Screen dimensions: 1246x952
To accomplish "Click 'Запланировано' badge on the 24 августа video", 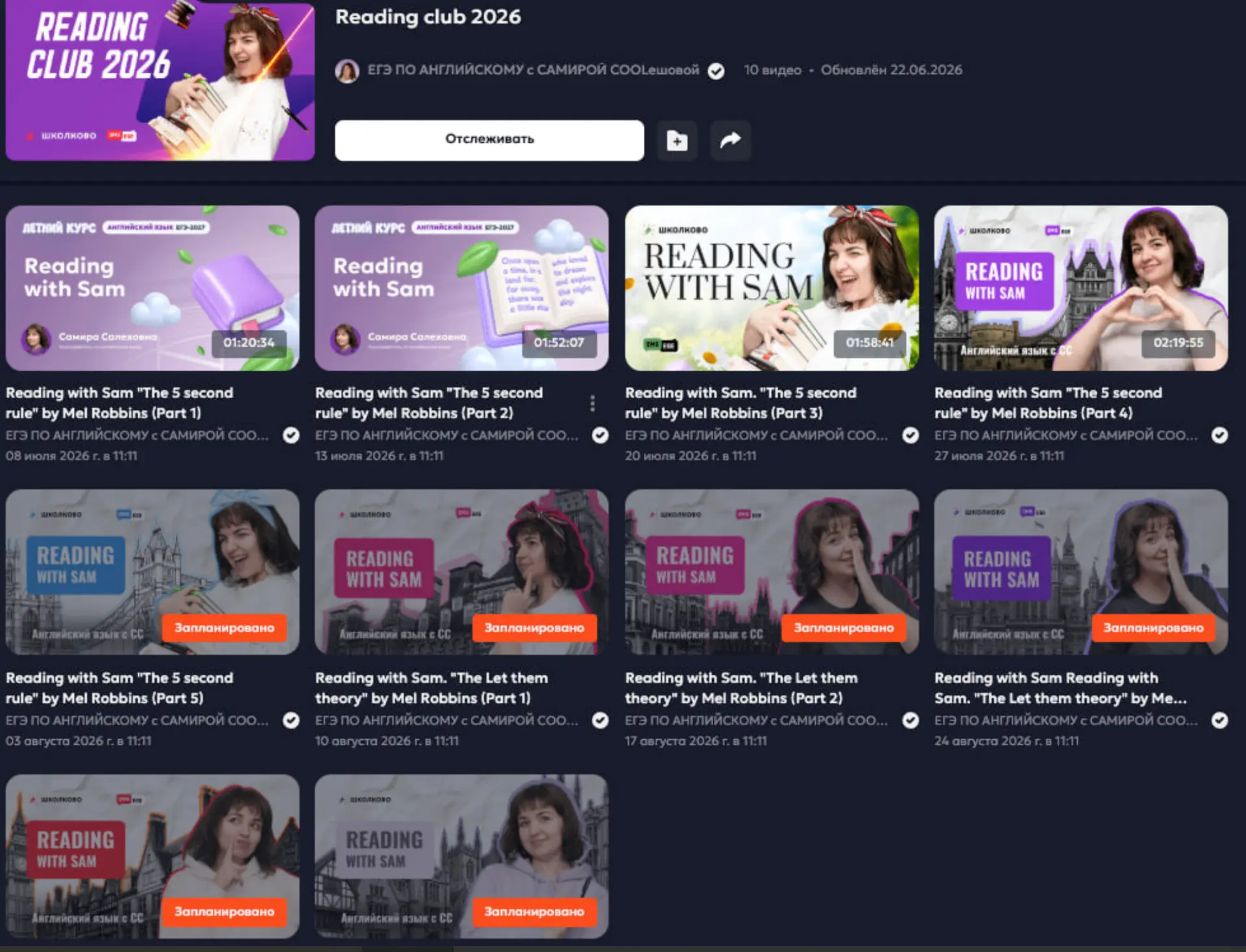I will tap(1153, 628).
